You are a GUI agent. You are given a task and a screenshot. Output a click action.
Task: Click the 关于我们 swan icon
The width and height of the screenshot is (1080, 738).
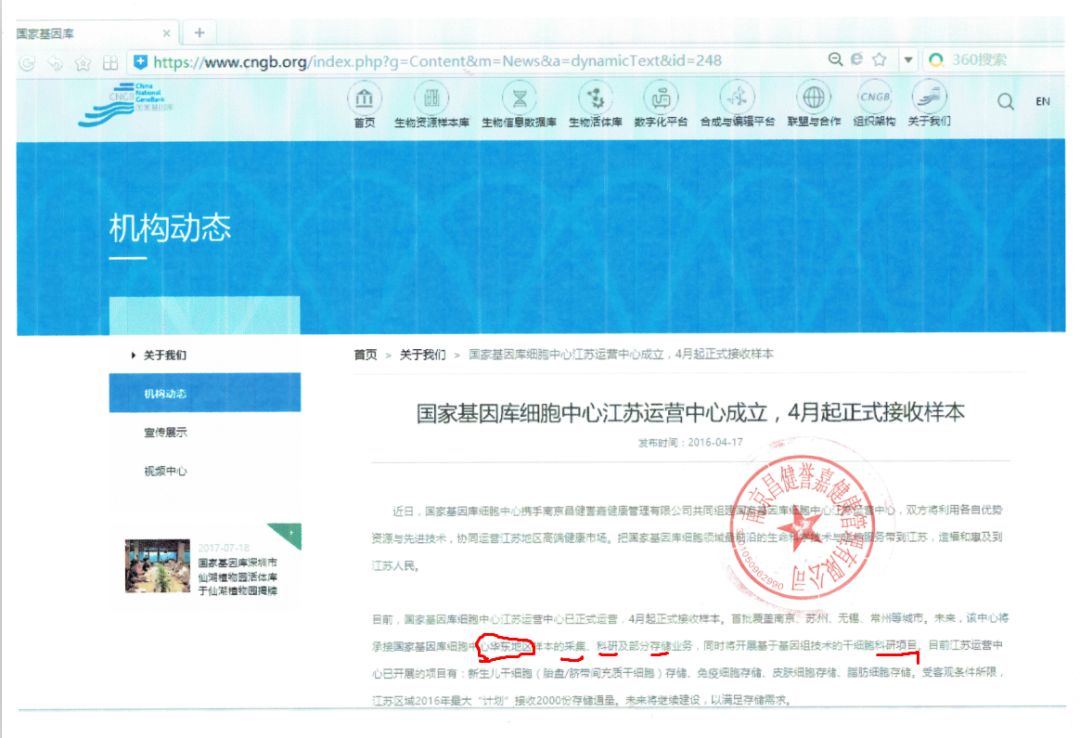(928, 99)
